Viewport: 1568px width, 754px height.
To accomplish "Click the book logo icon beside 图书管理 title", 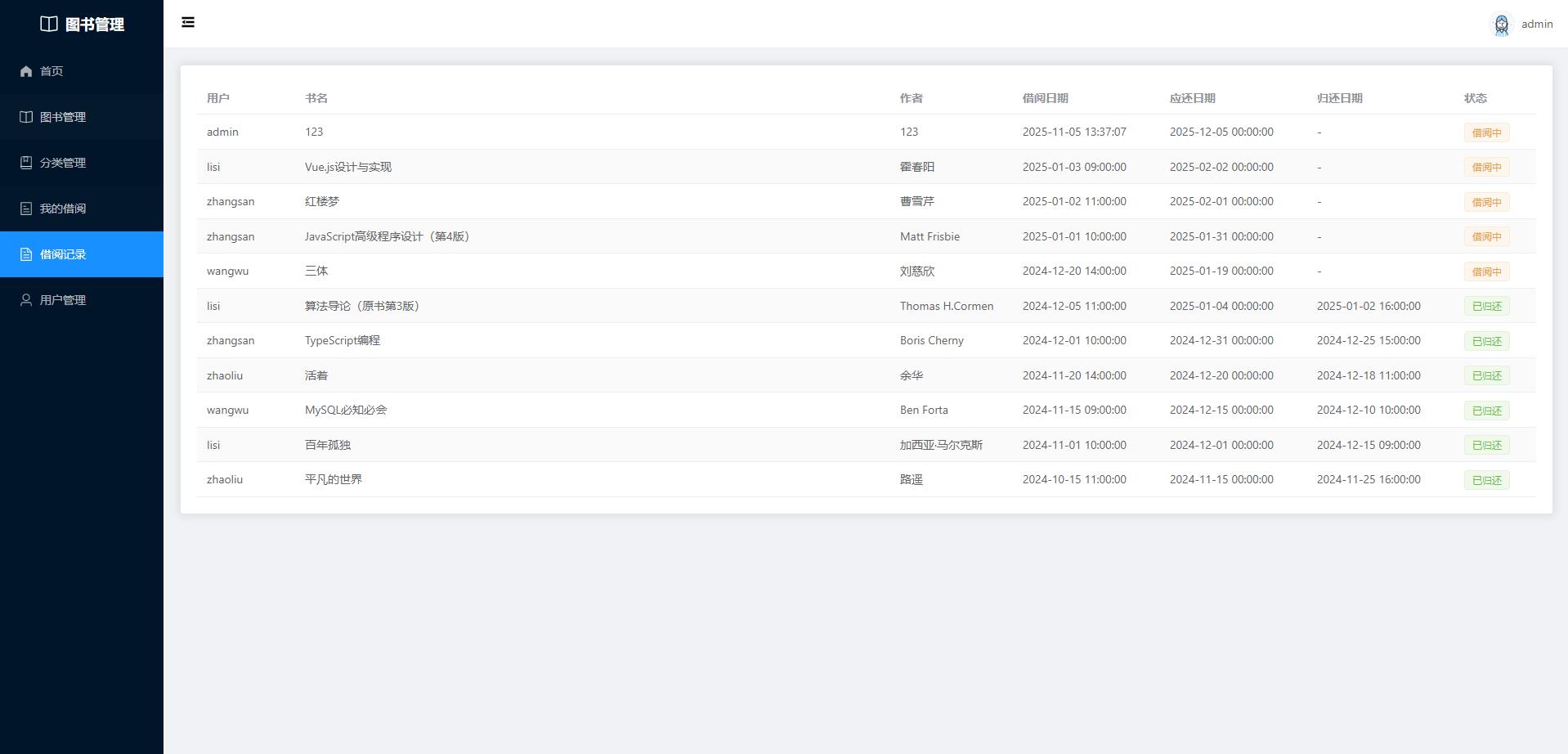I will click(x=49, y=25).
